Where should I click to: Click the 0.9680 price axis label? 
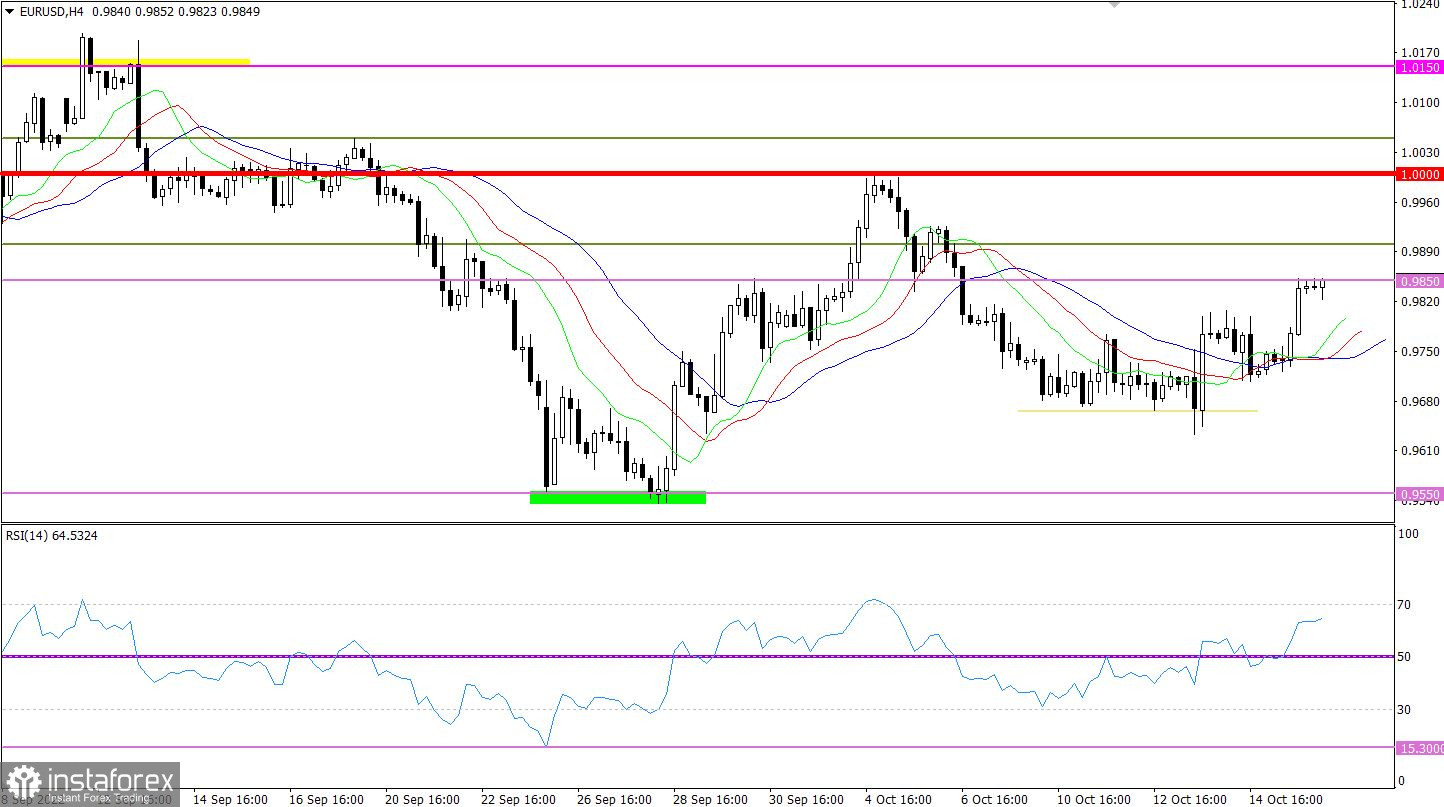(1420, 401)
